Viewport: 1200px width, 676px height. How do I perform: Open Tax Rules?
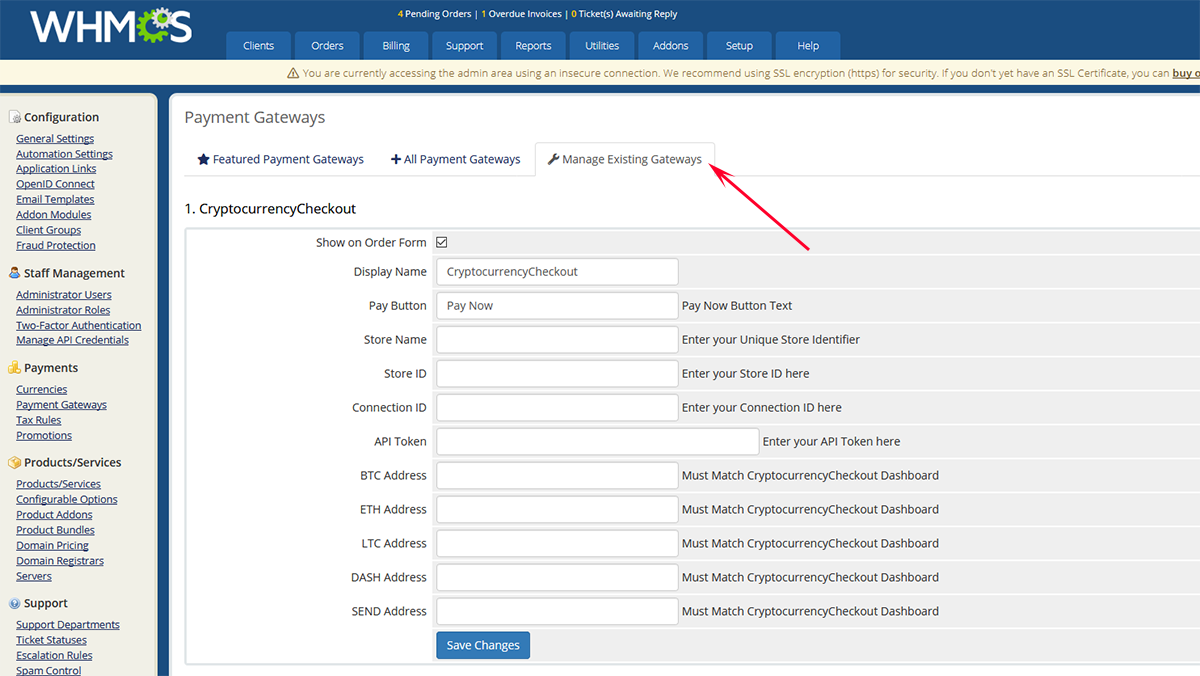(x=38, y=420)
